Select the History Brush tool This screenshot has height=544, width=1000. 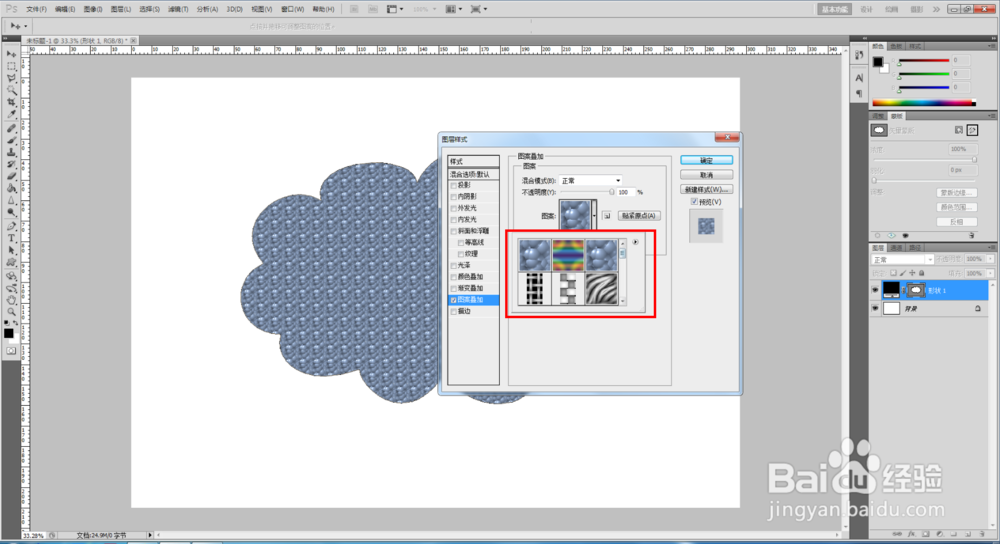point(11,165)
